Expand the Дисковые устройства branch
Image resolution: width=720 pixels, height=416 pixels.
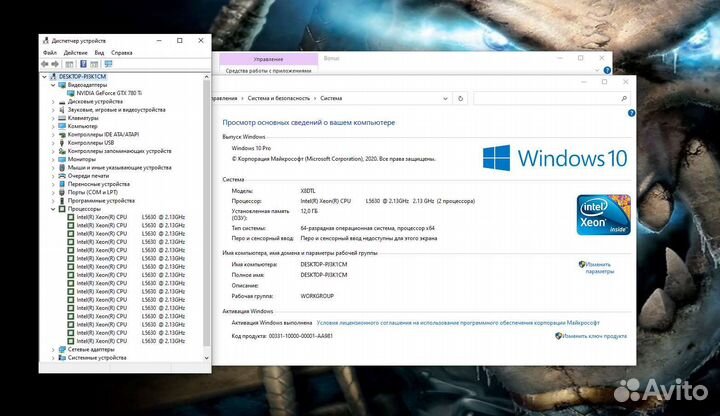tap(53, 101)
